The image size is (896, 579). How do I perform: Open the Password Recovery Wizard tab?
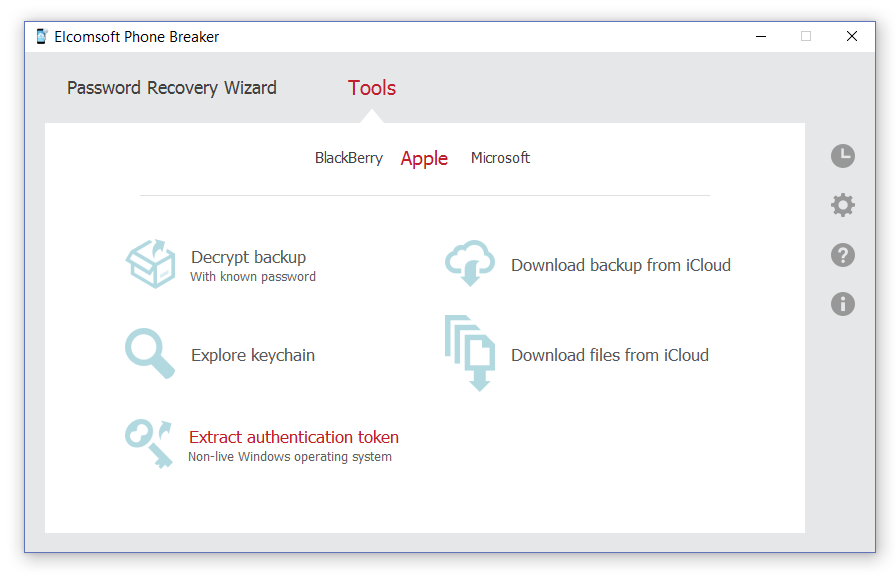[171, 88]
